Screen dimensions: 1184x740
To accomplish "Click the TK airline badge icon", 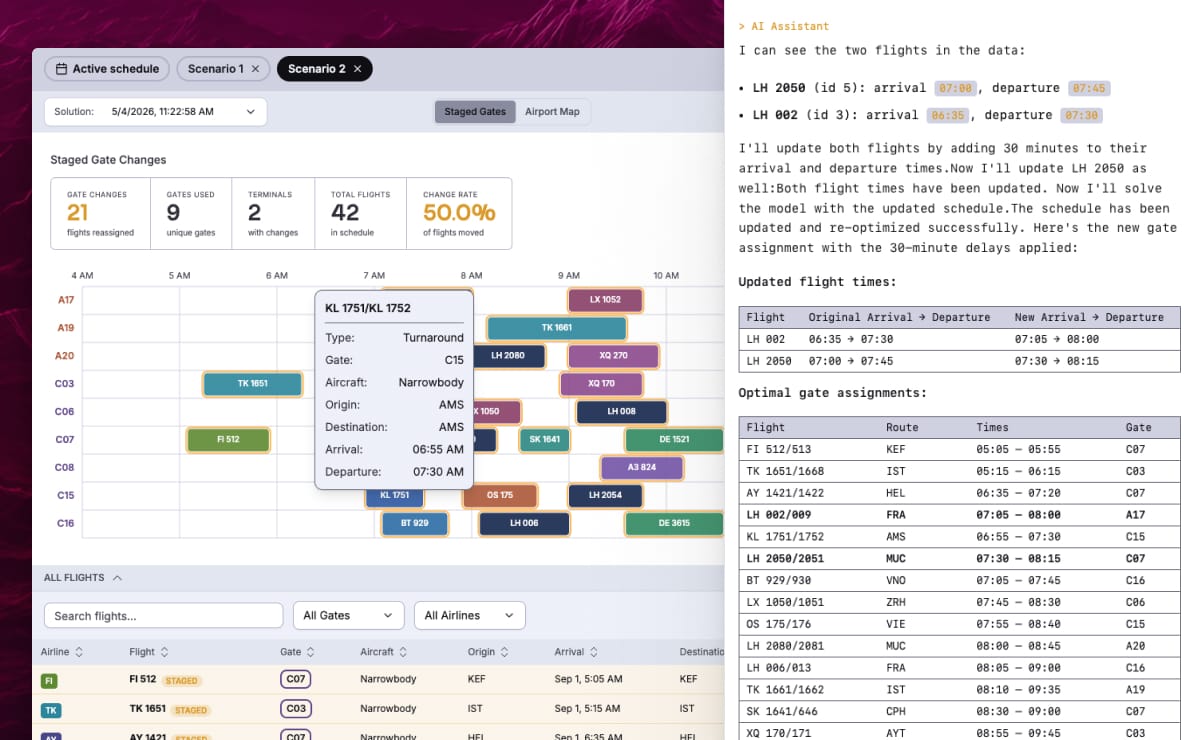I will tap(51, 711).
